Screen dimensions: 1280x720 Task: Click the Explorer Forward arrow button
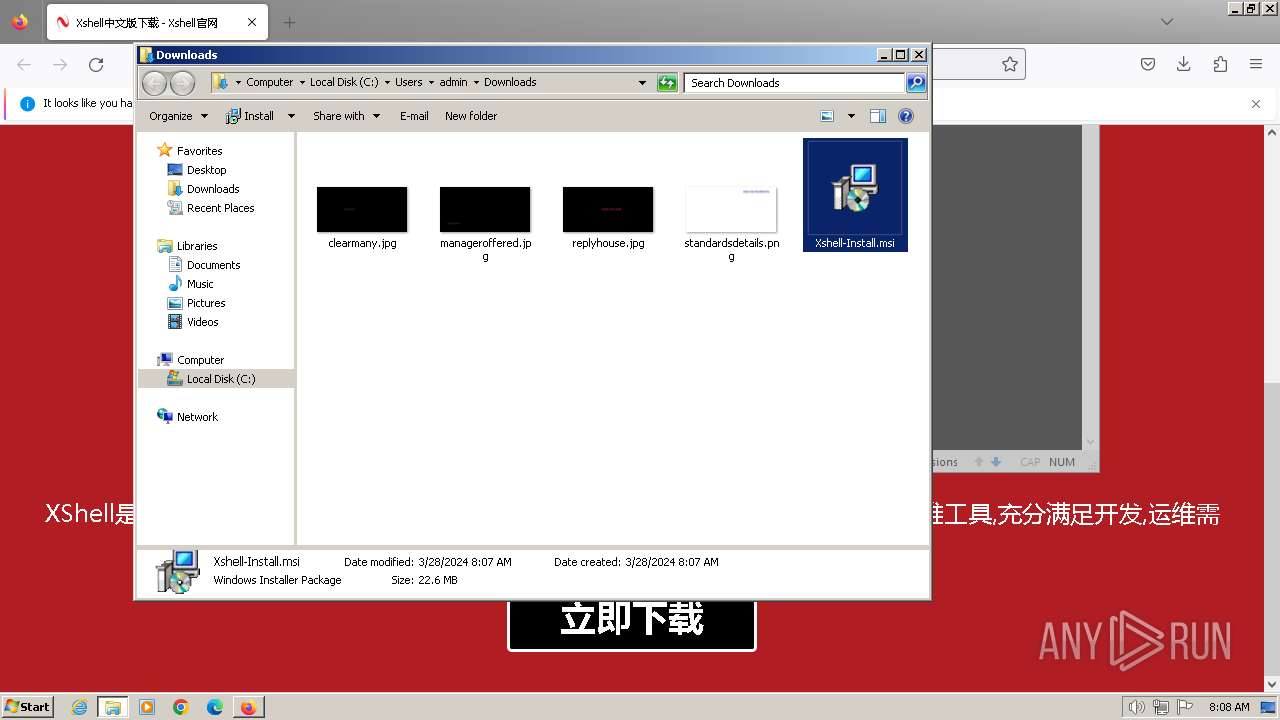182,83
